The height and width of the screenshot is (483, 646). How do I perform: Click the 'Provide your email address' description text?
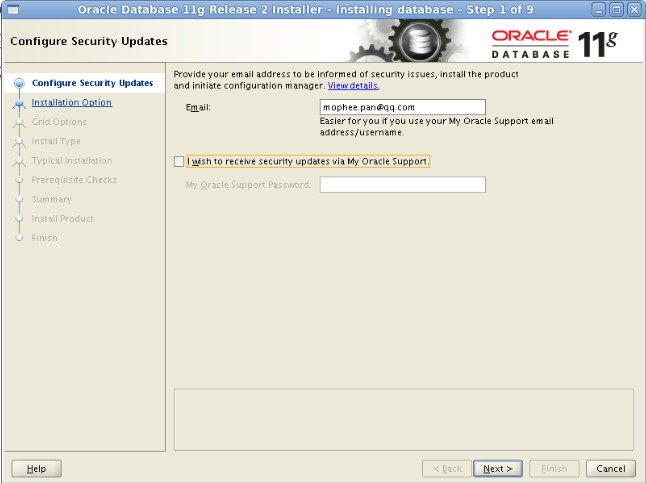coord(346,80)
